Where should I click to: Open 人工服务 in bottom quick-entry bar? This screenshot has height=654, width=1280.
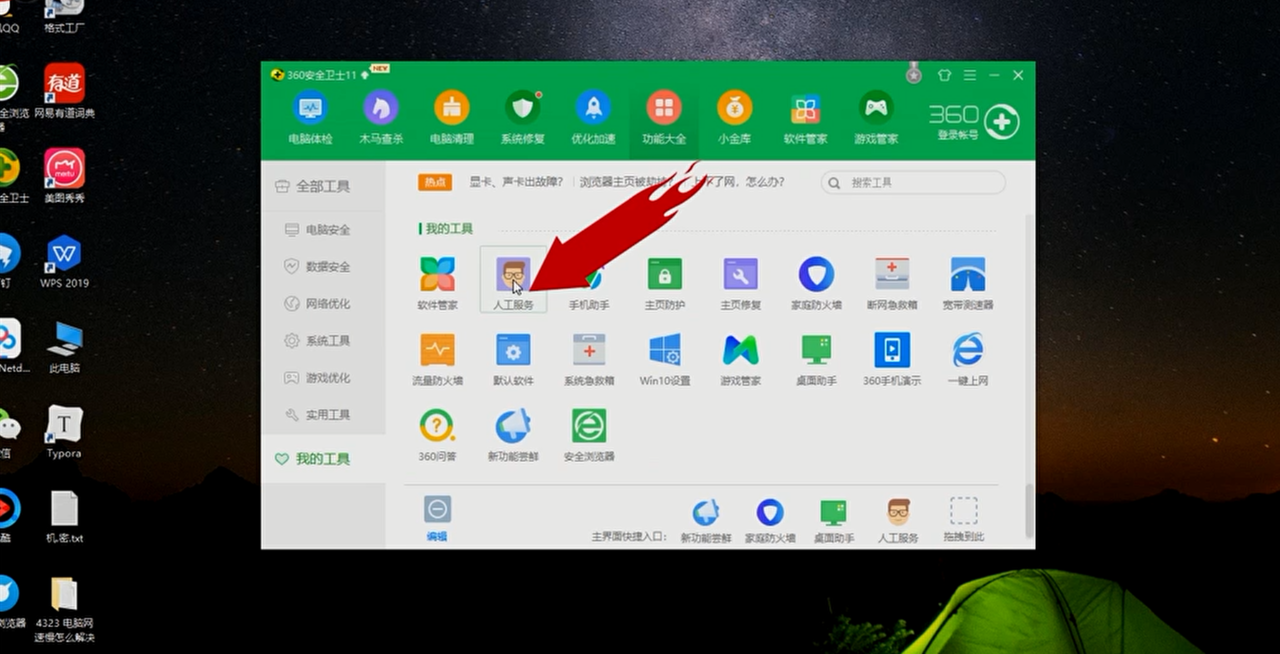pos(898,521)
